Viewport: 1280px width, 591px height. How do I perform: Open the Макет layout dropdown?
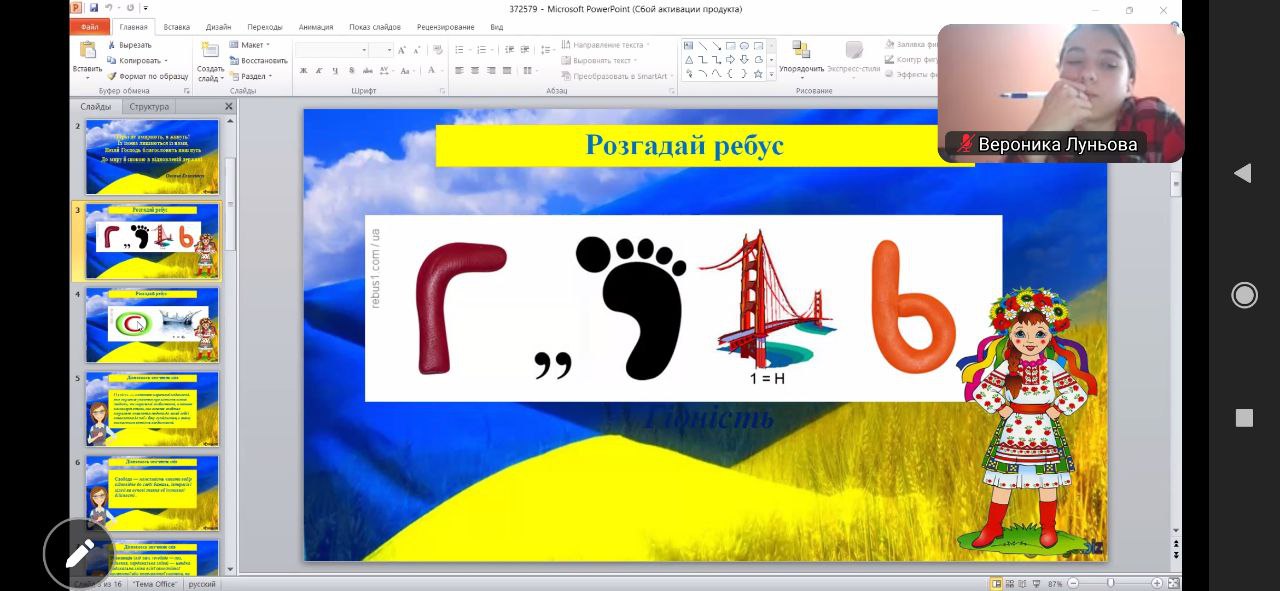coord(250,45)
